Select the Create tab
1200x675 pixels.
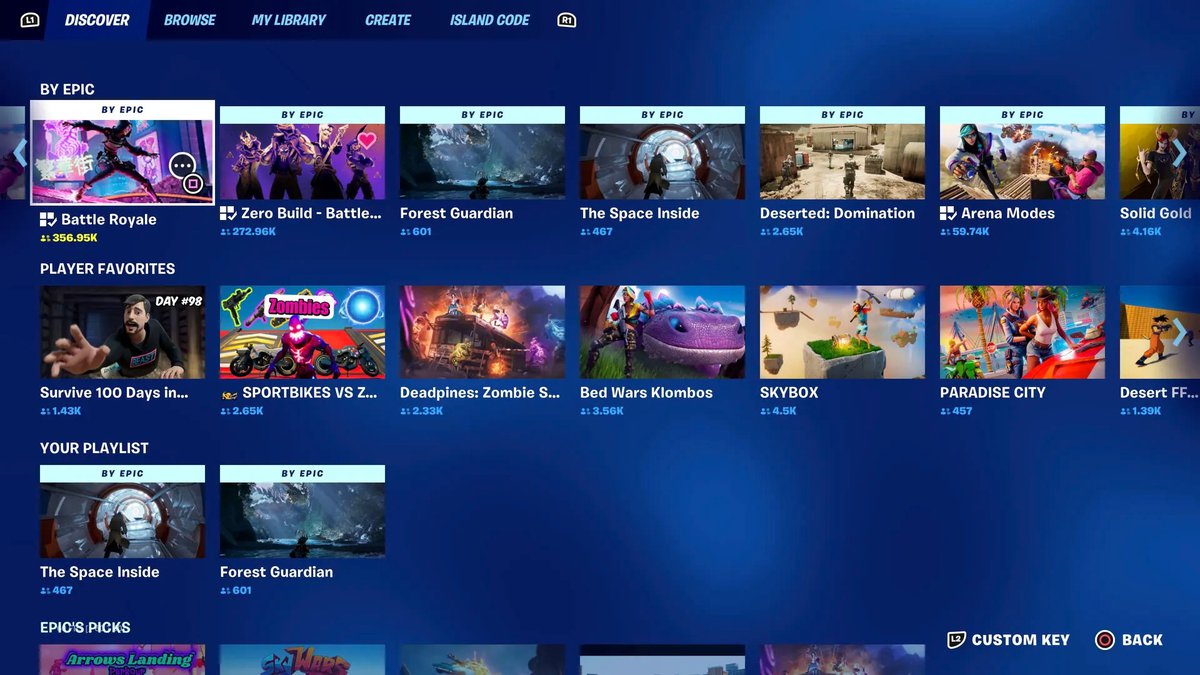point(388,20)
